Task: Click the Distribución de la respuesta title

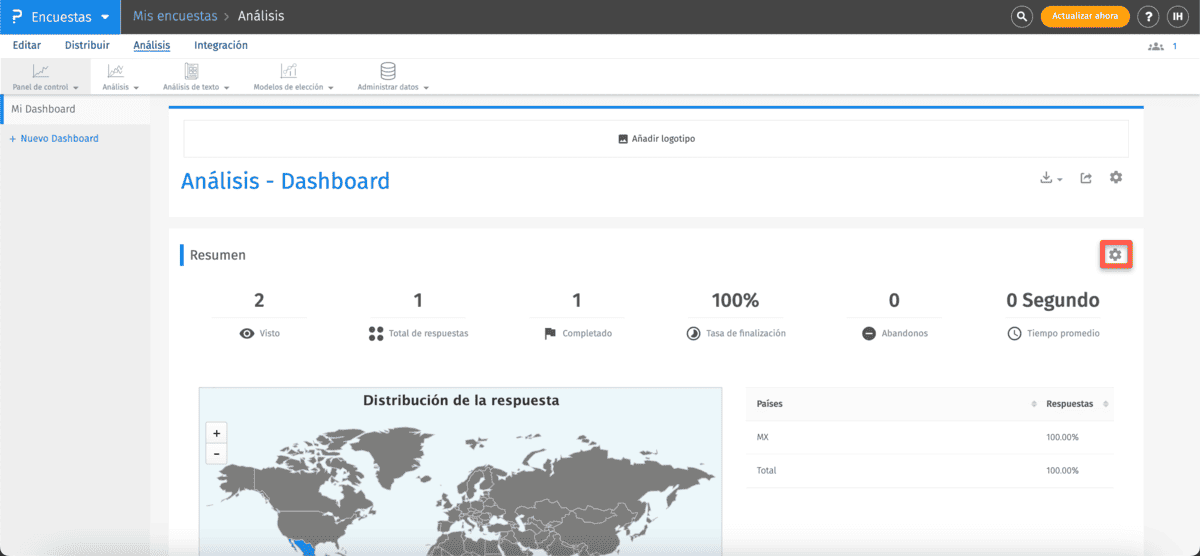Action: 461,400
